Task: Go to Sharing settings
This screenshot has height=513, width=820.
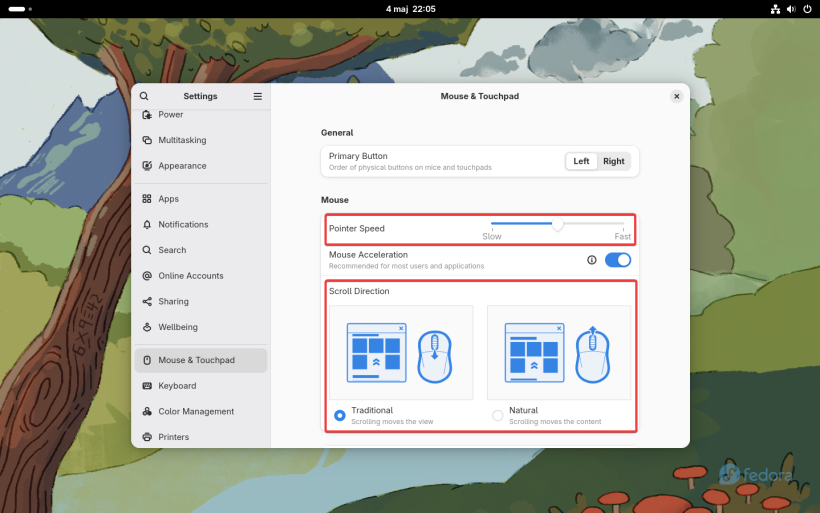Action: [201, 301]
